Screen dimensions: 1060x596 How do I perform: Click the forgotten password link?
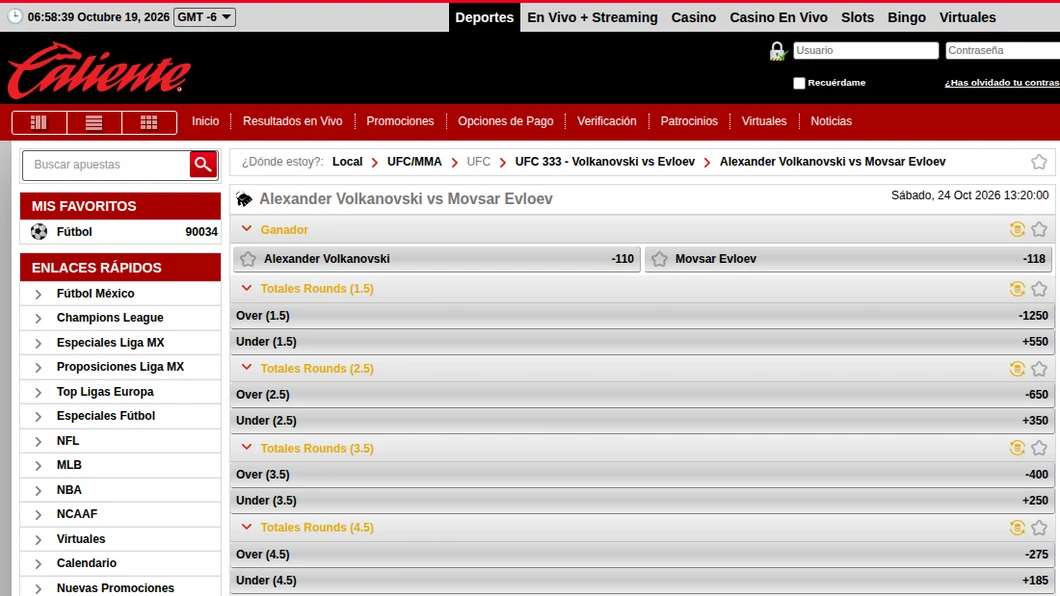point(1002,82)
